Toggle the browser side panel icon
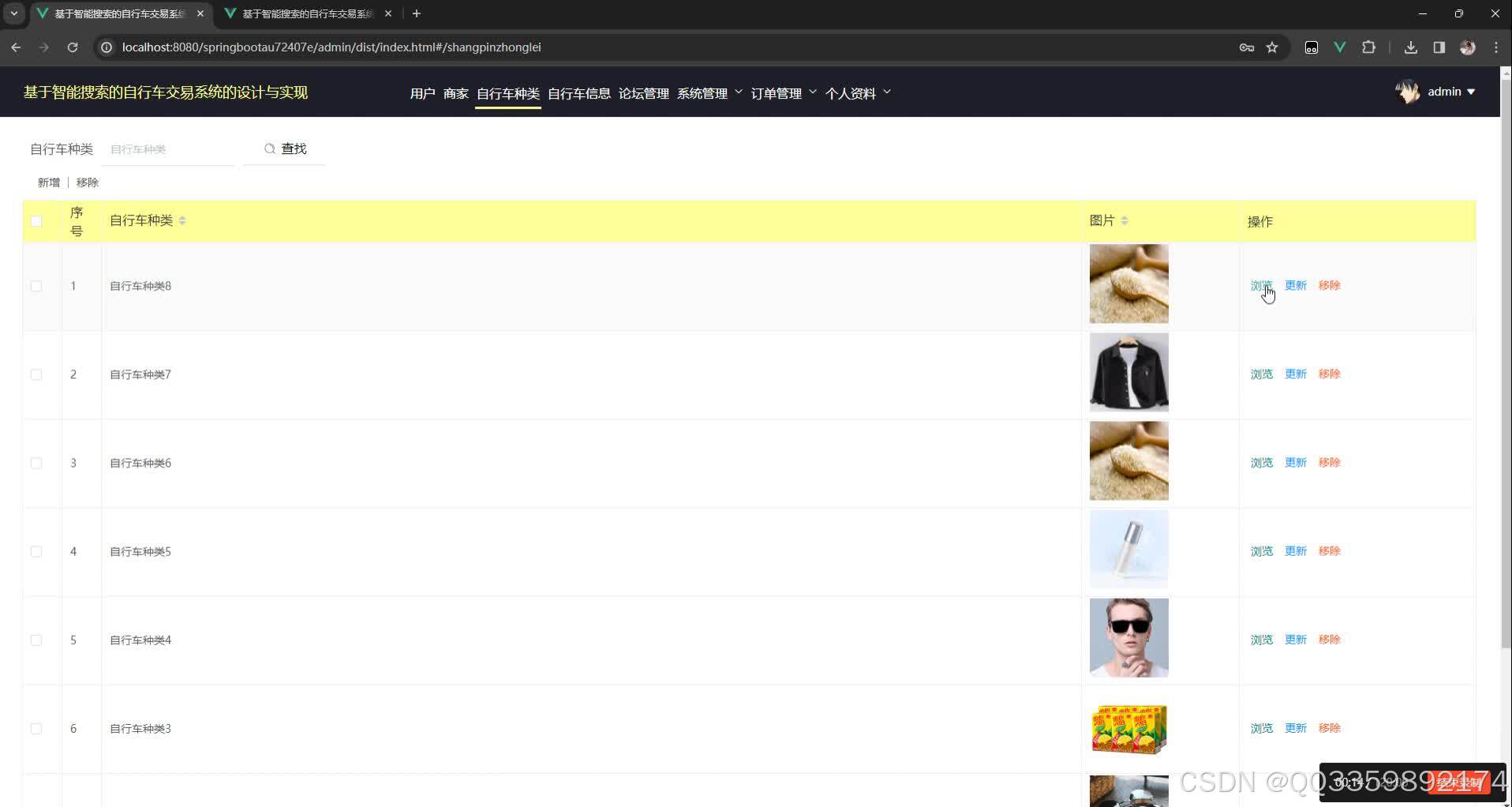The width and height of the screenshot is (1512, 807). coord(1439,47)
